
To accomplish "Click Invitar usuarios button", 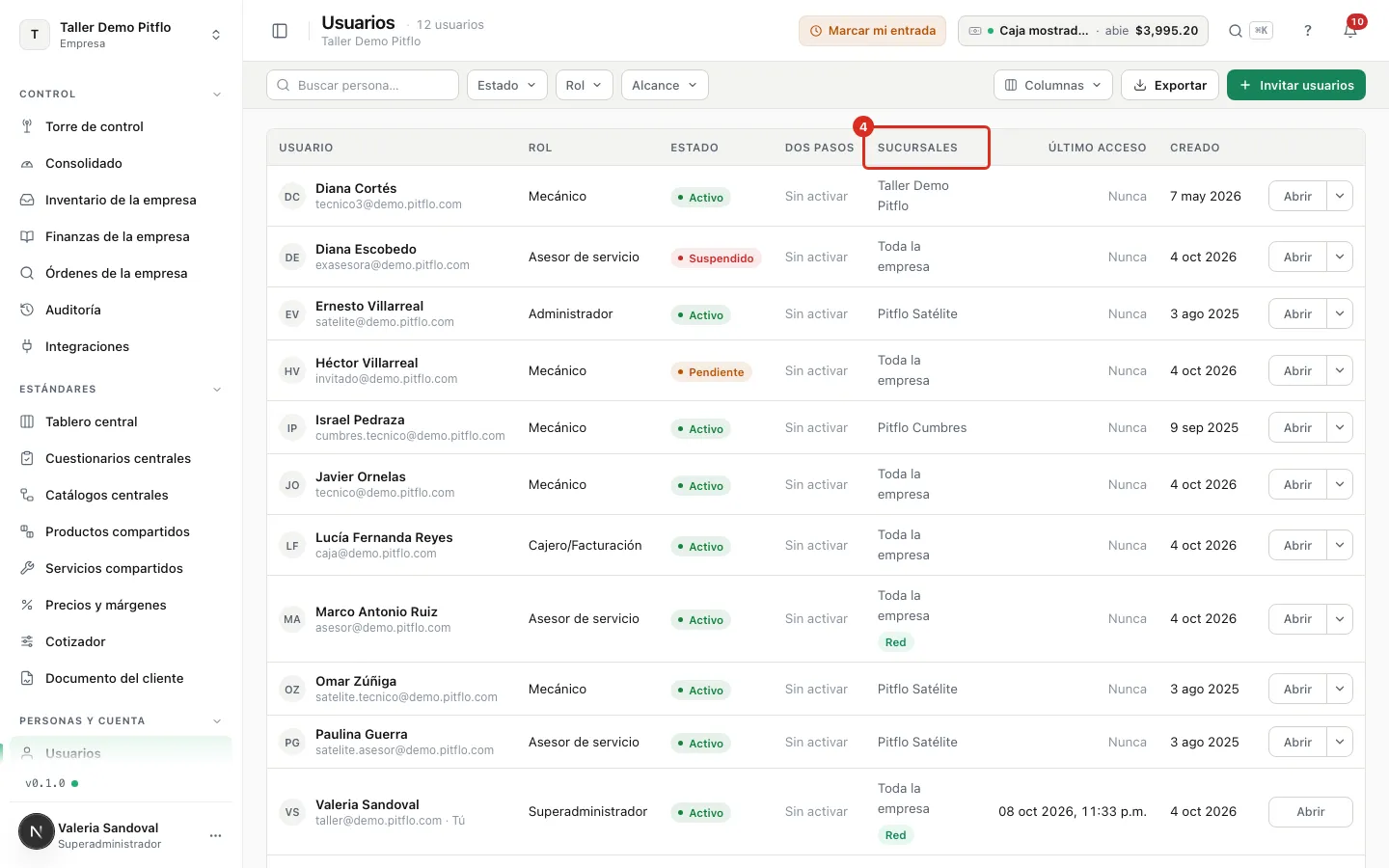I will click(x=1295, y=85).
